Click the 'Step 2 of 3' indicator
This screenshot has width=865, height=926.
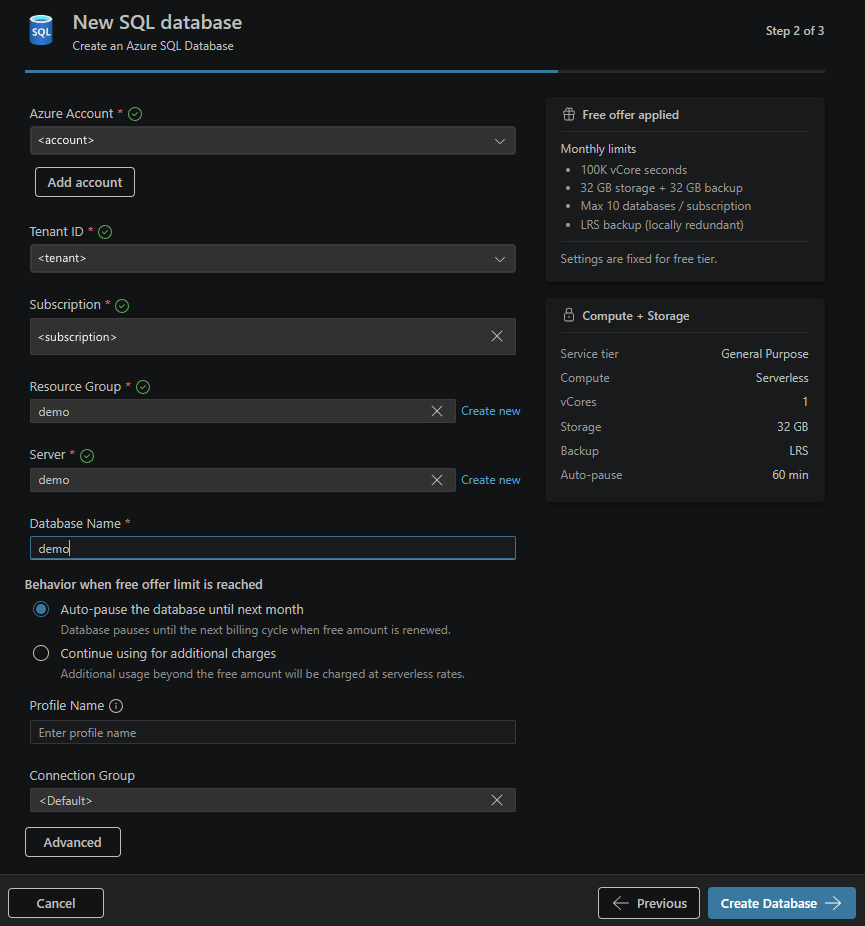click(x=795, y=31)
